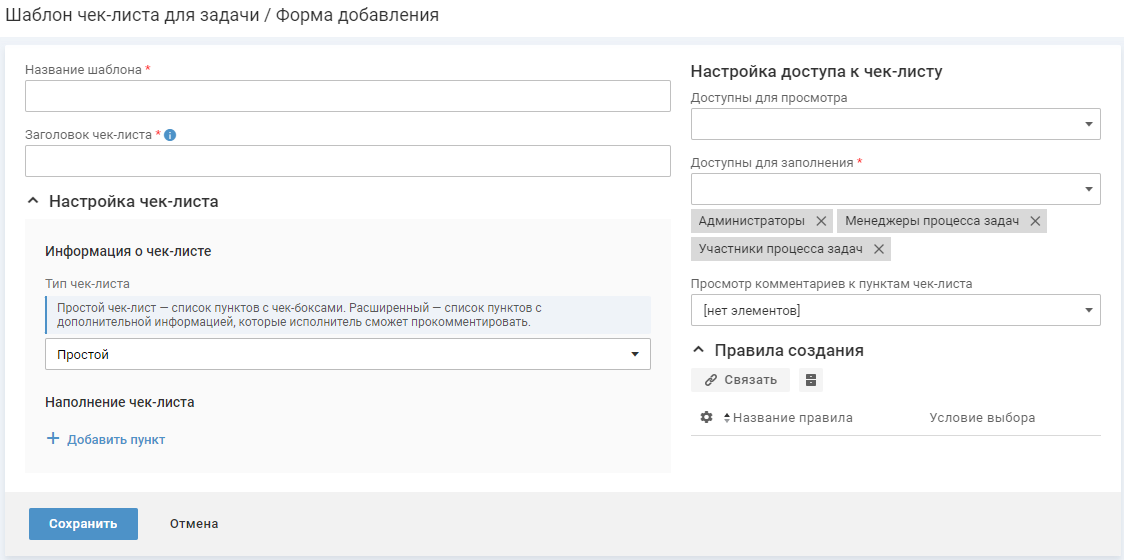This screenshot has height=560, width=1124.
Task: Collapse the Настройка чек-листа section
Action: coord(33,201)
